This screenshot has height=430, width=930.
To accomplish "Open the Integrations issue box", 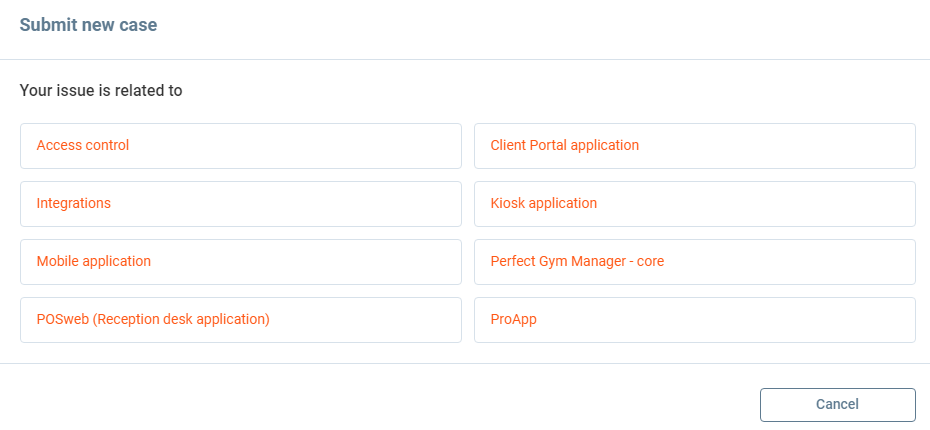I will 240,204.
